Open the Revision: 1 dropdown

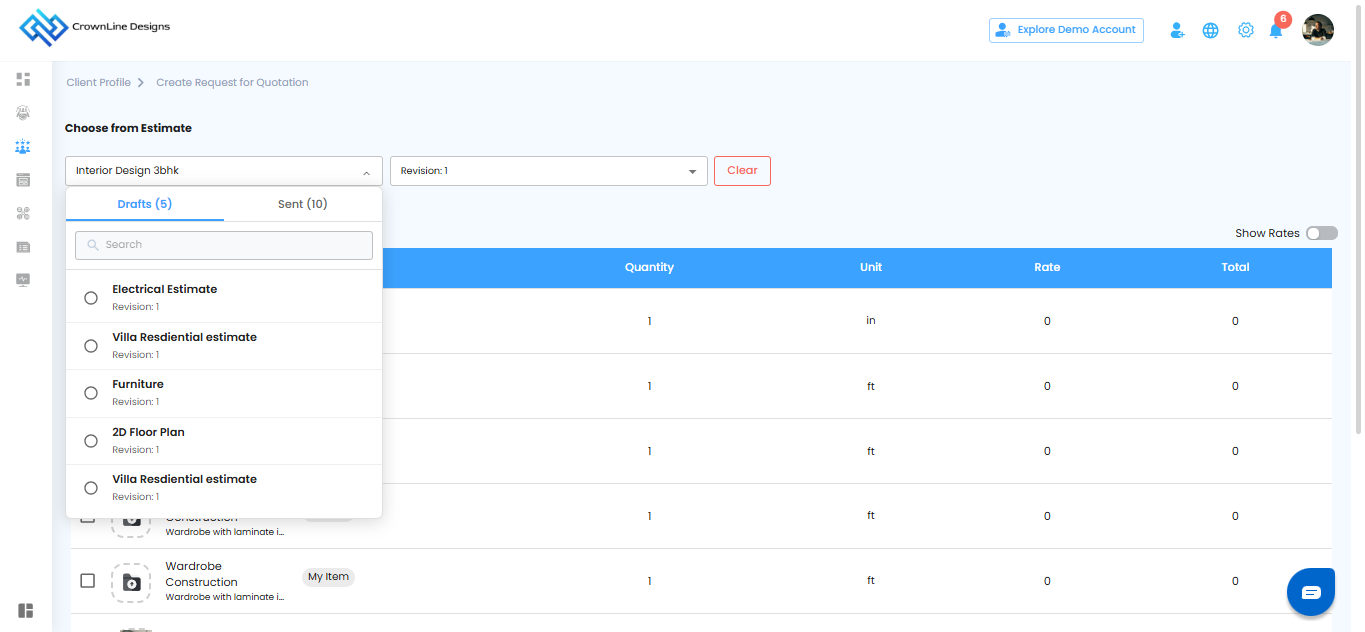pos(548,171)
